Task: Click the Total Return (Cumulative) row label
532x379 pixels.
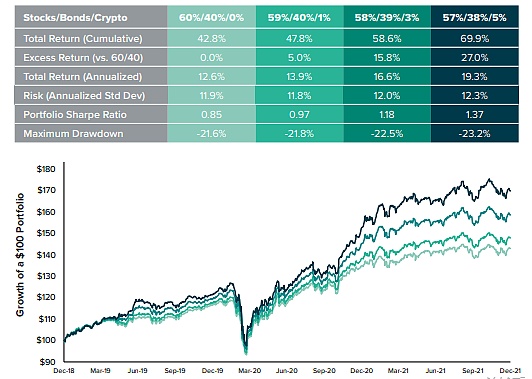Action: pyautogui.click(x=83, y=38)
